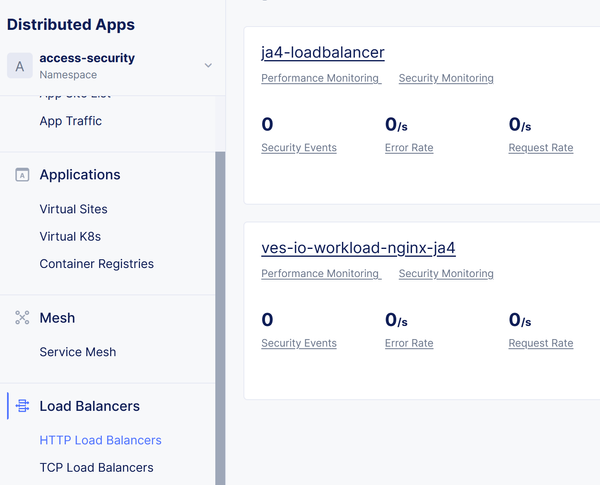Open Virtual Sites in sidebar
Viewport: 600px width, 485px height.
coord(73,209)
